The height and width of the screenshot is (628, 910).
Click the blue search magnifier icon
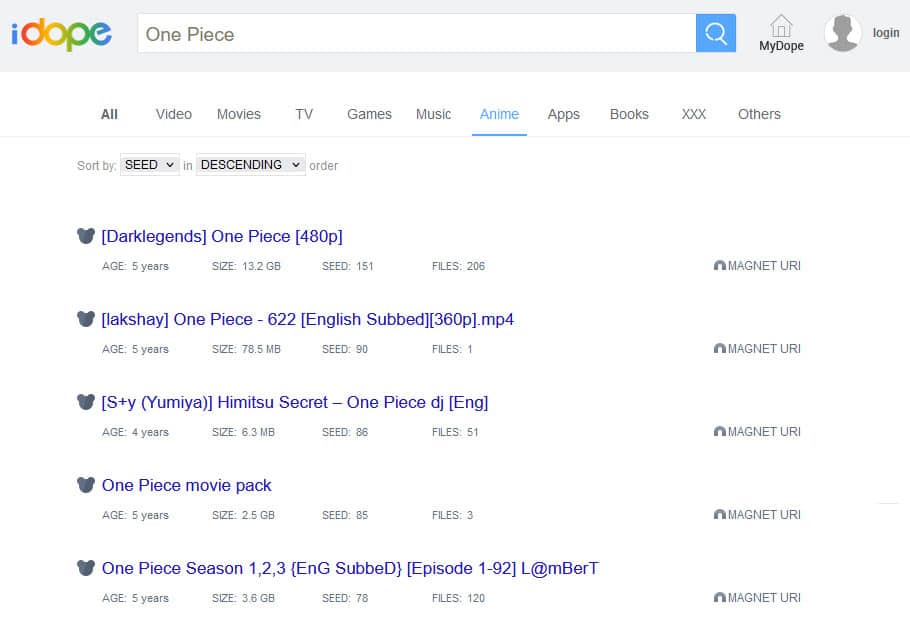(714, 33)
